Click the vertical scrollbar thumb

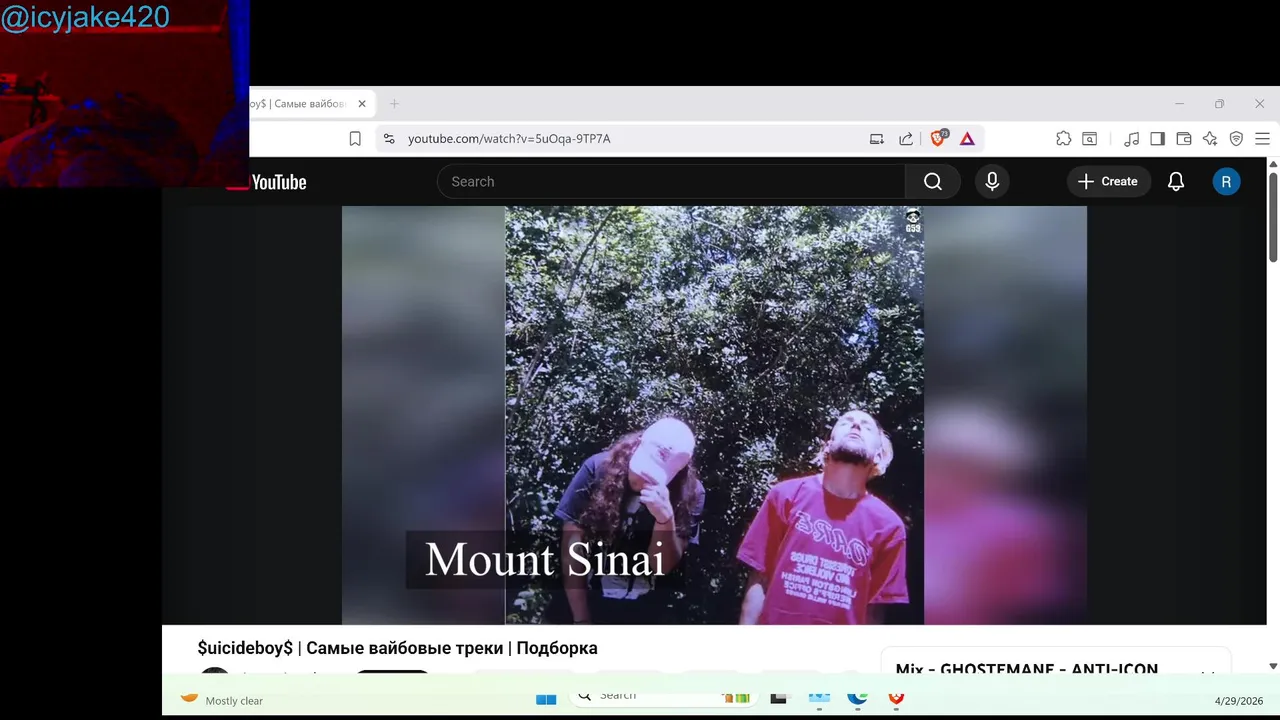pos(1273,217)
